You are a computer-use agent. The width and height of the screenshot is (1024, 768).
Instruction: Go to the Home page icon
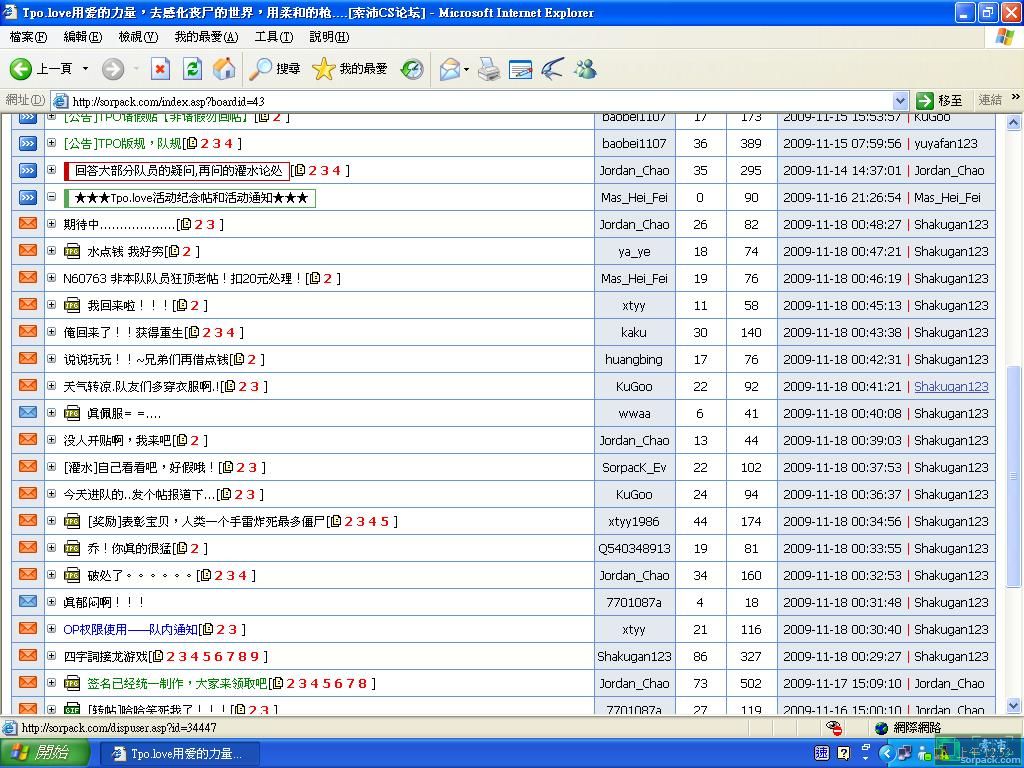tap(225, 68)
